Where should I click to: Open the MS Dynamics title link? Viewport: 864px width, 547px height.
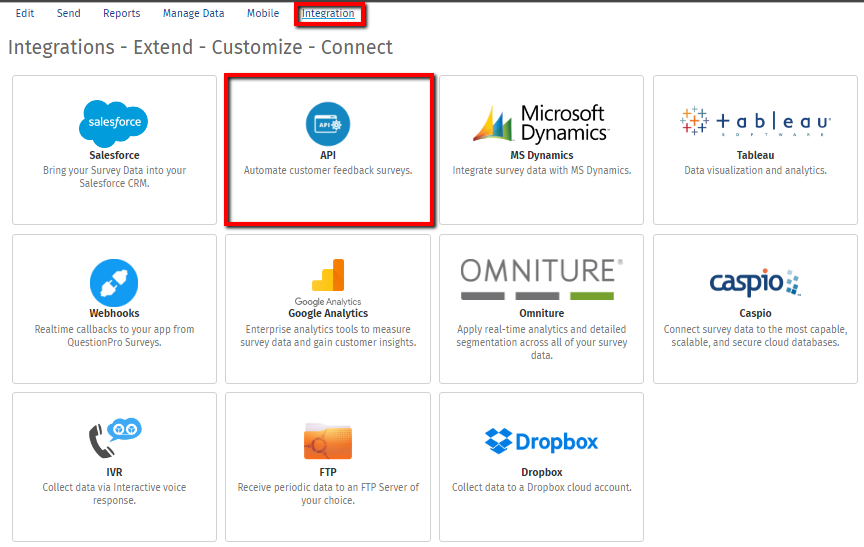pos(541,155)
